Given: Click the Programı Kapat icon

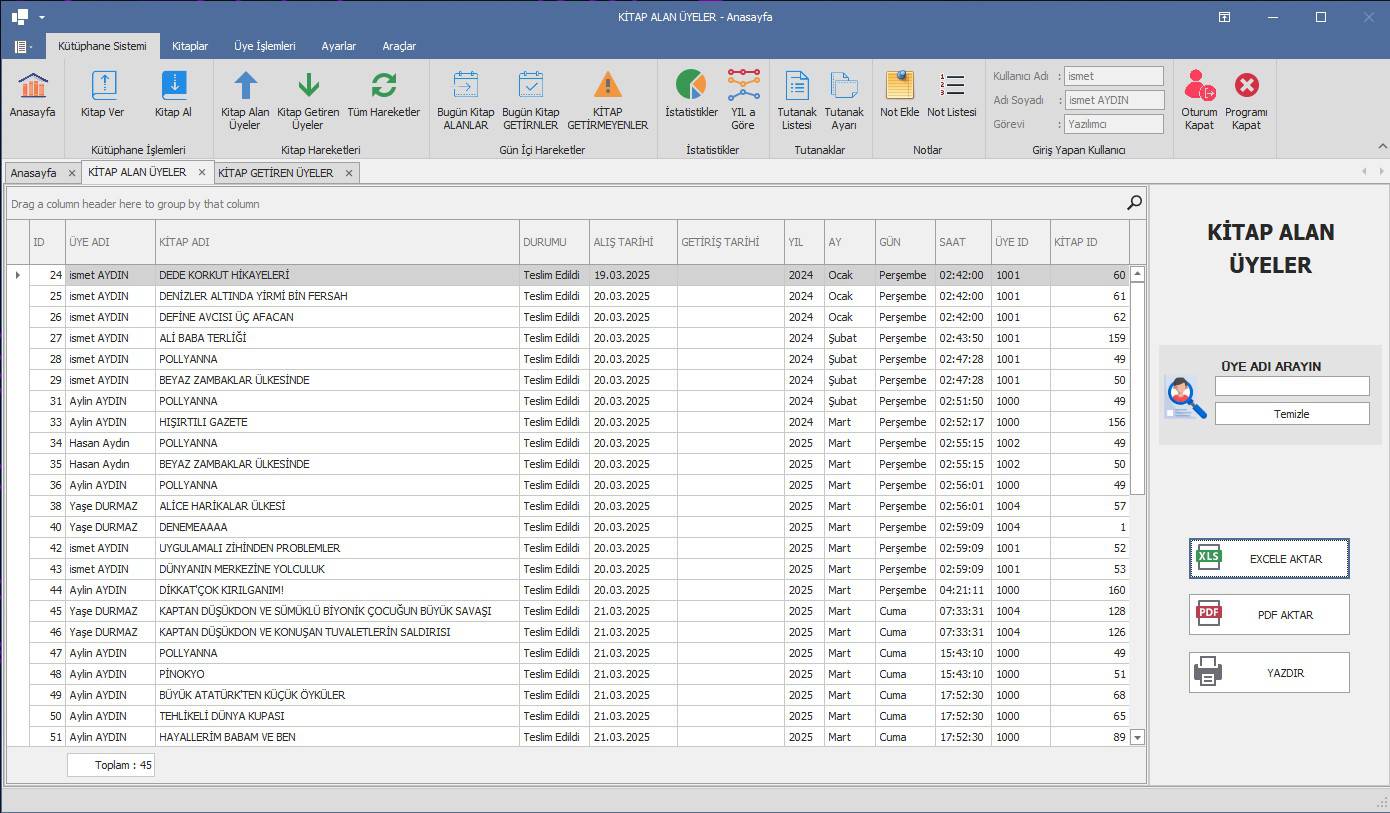Looking at the screenshot, I should tap(1246, 86).
